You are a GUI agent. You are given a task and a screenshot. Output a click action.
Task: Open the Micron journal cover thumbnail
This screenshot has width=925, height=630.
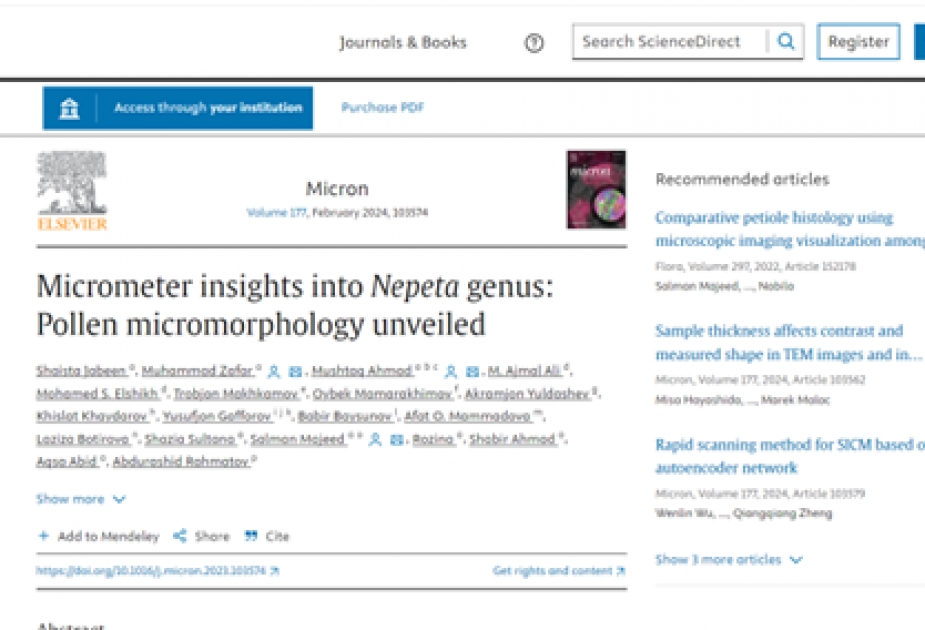[596, 189]
